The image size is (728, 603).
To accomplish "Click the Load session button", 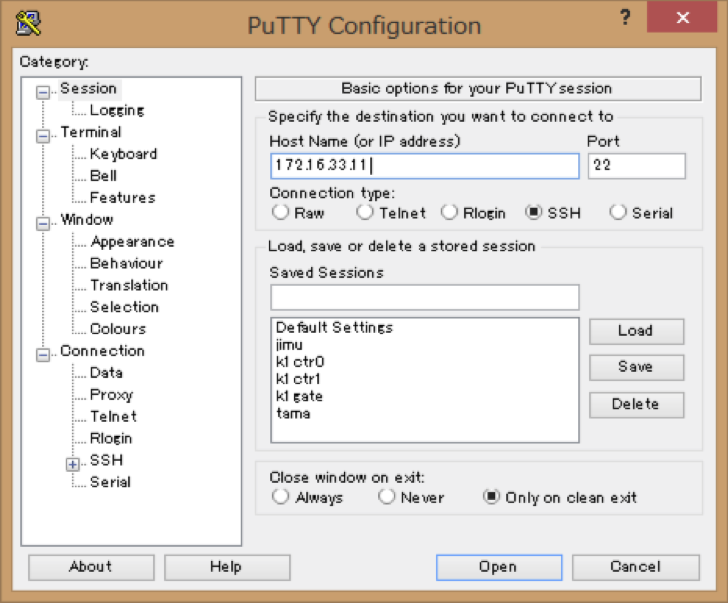I will [x=636, y=331].
